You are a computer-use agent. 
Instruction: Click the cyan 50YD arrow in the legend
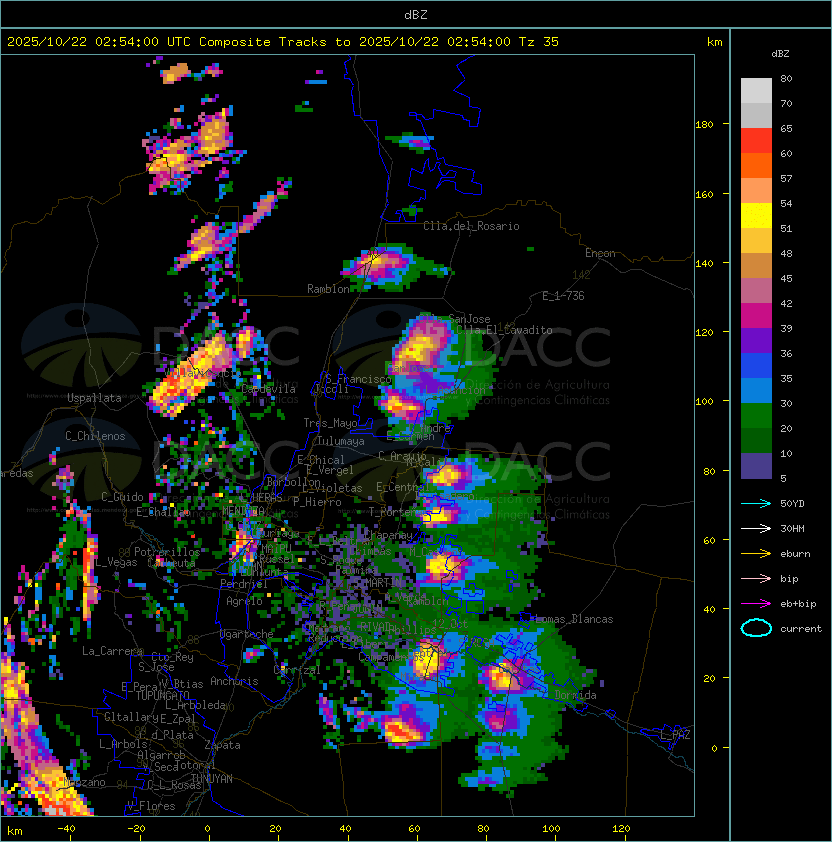pyautogui.click(x=756, y=504)
